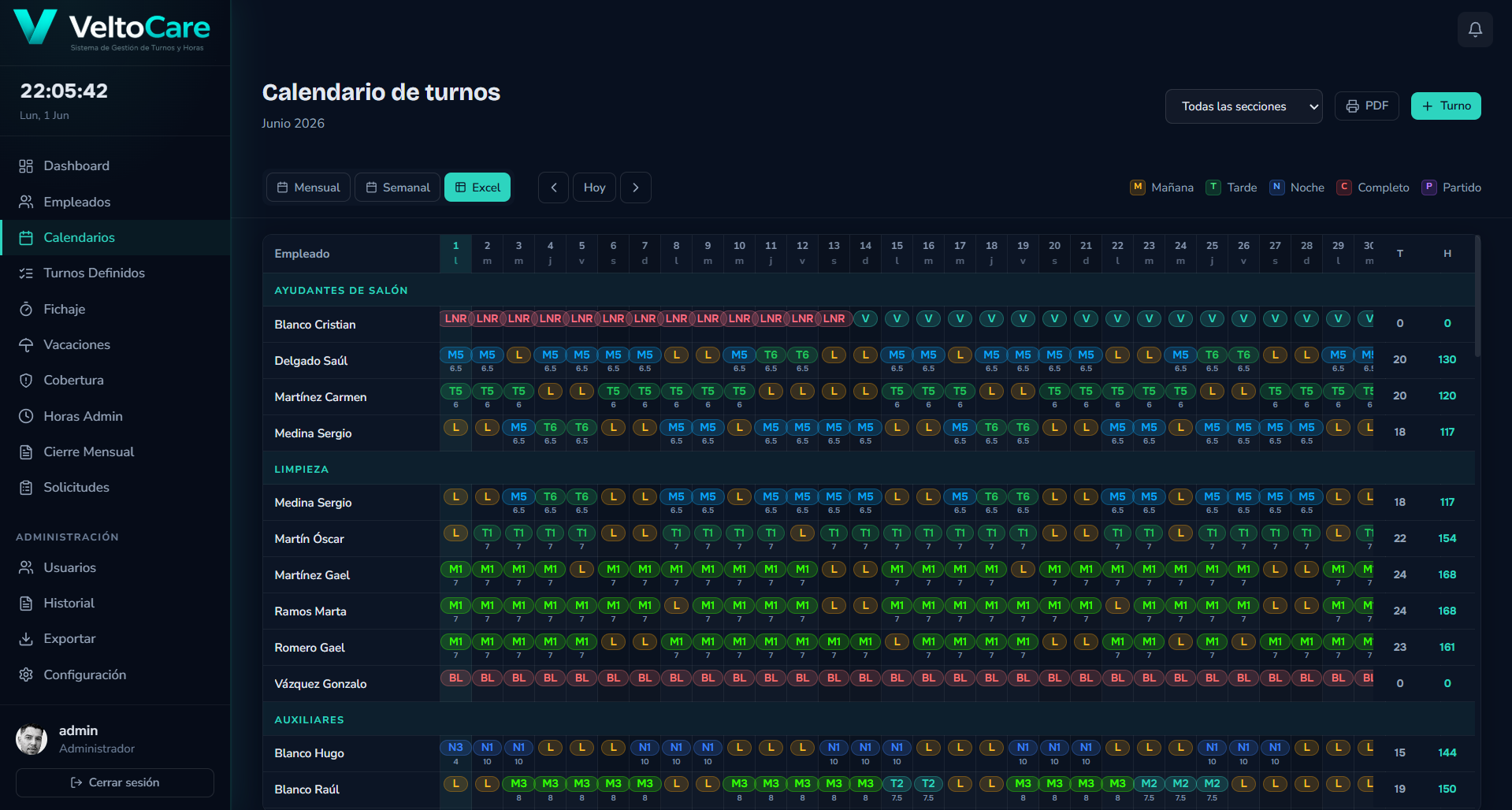Select the Cobertura shield icon
Viewport: 1512px width, 810px height.
point(26,381)
